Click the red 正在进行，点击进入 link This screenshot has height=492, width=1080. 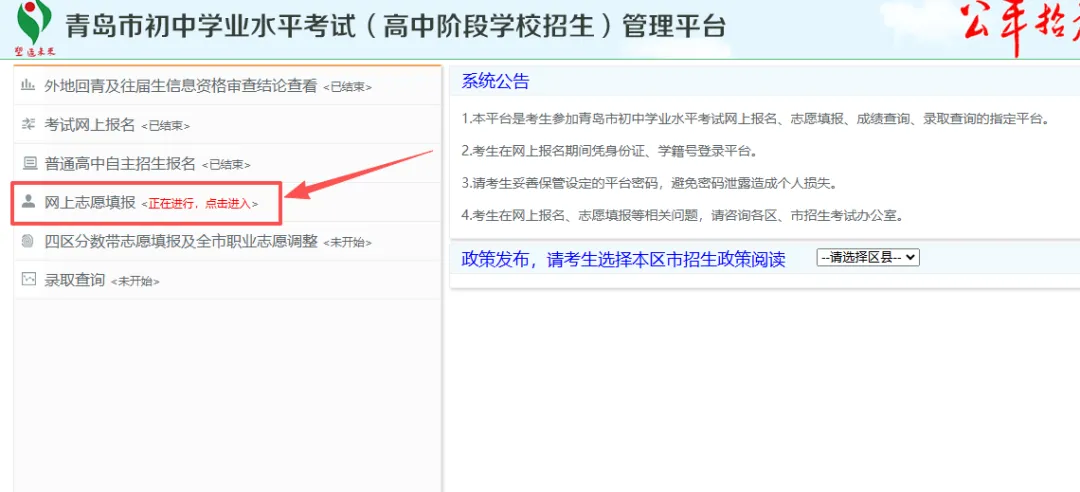pos(200,204)
